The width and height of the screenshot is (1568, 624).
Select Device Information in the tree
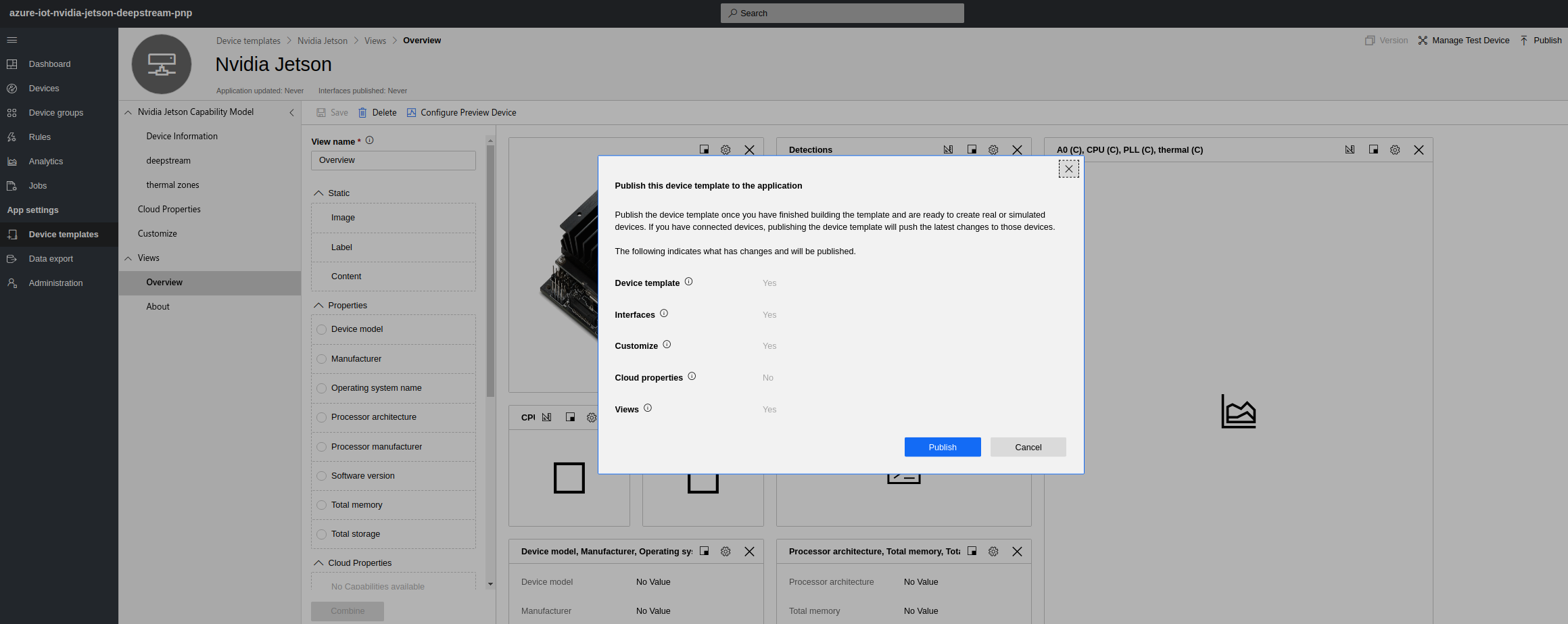click(182, 137)
